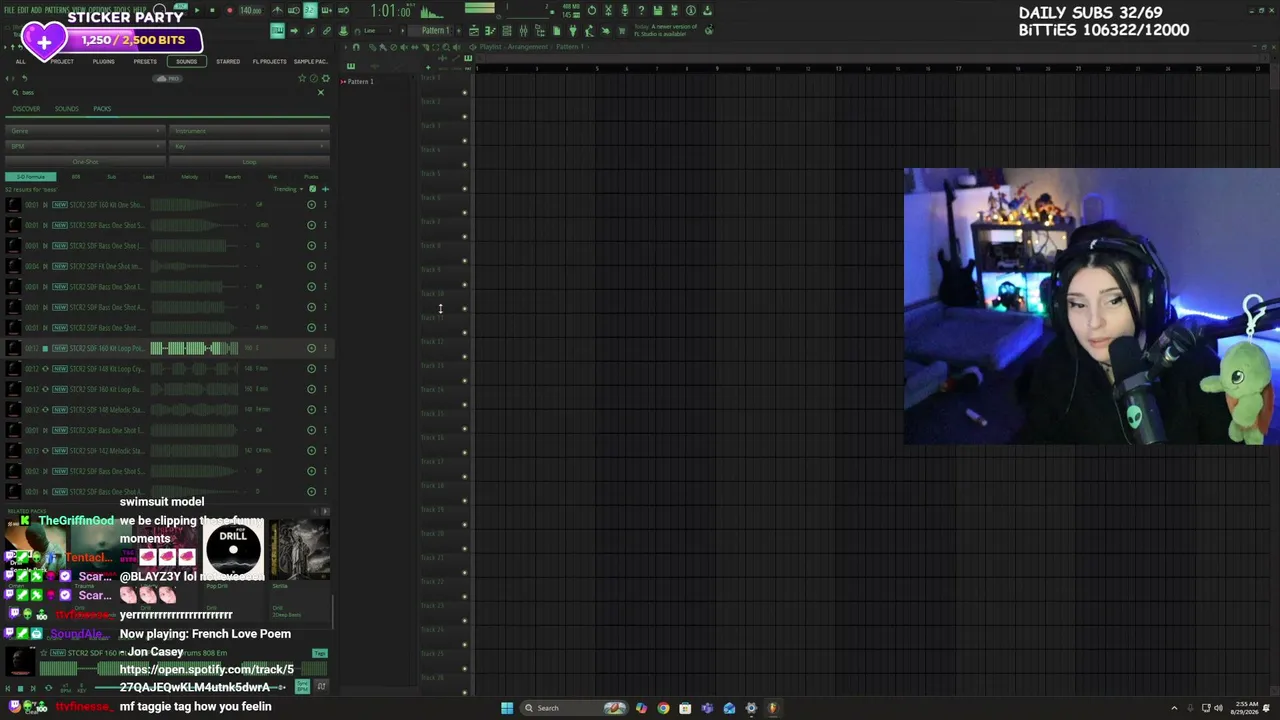
Task: Click the microphone one-click recording icon
Action: click(625, 11)
